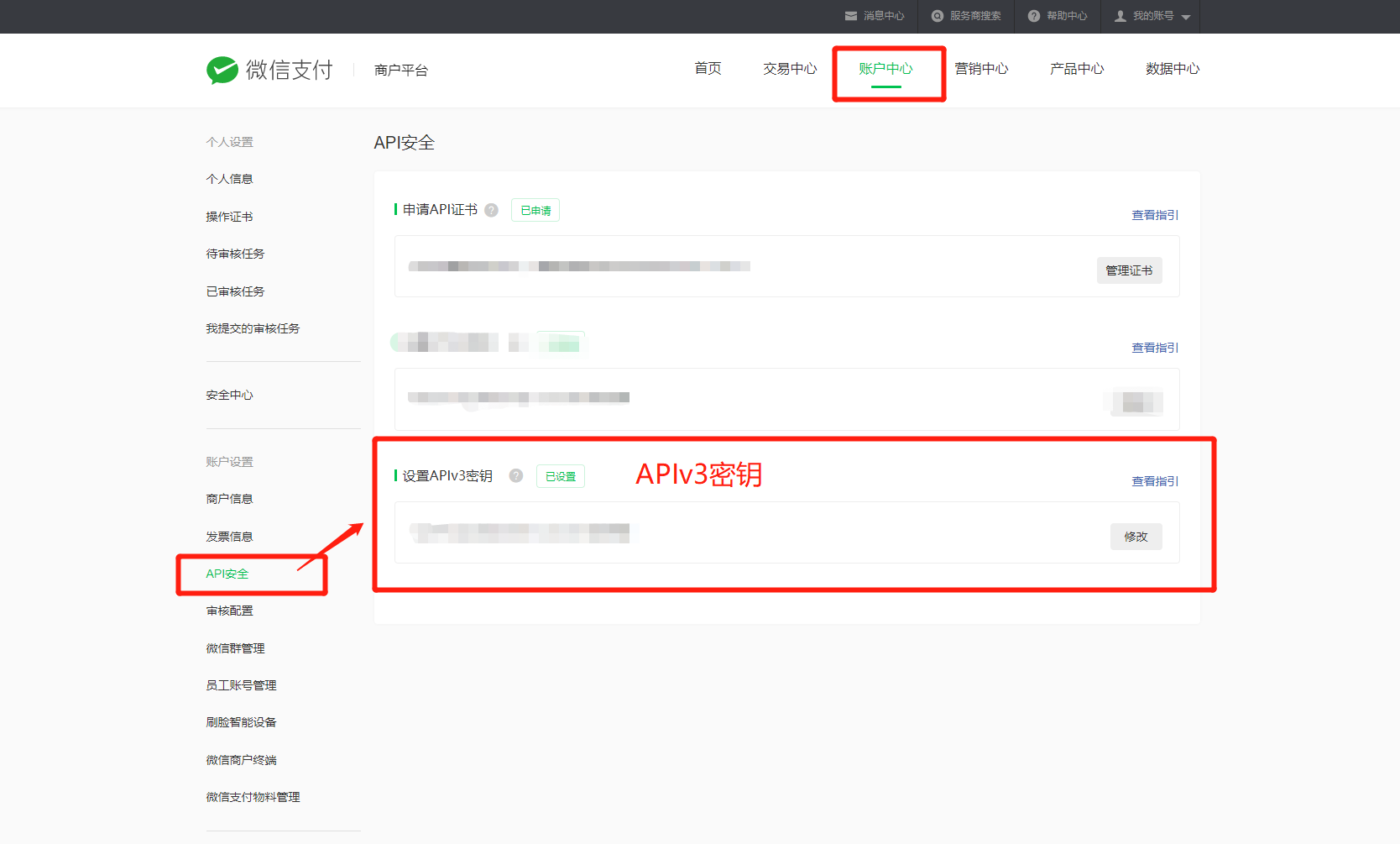Open 员工账号管理 in sidebar
Screen dimensions: 1400x844
coord(241,685)
